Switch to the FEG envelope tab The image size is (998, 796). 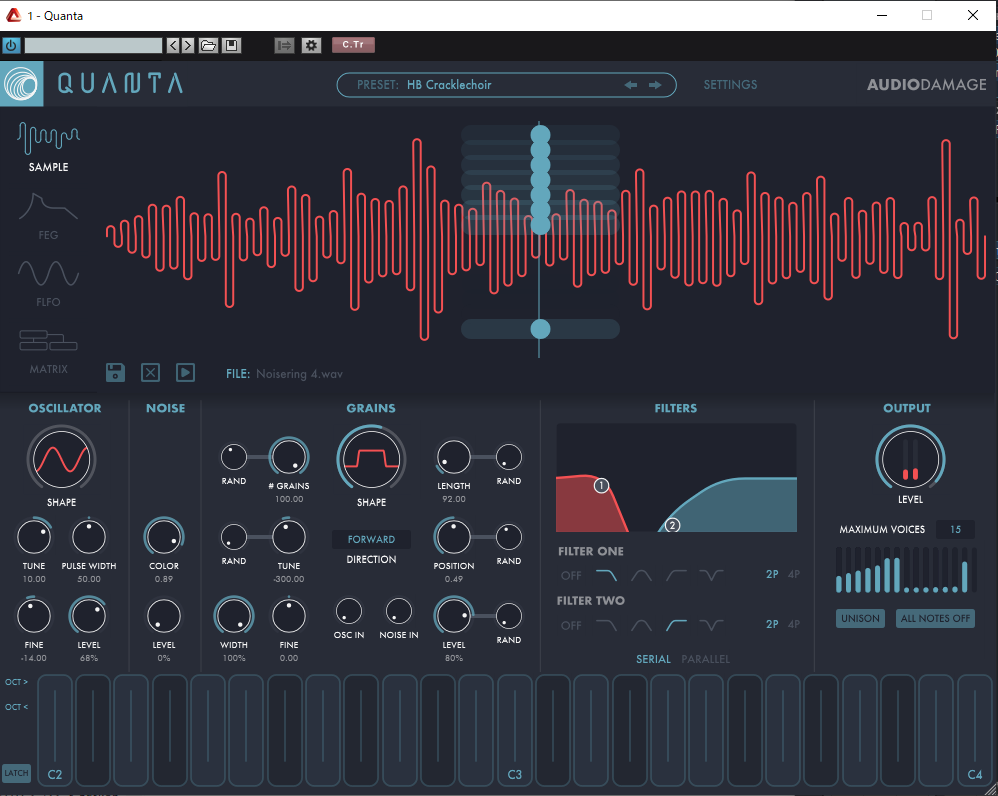pos(48,216)
